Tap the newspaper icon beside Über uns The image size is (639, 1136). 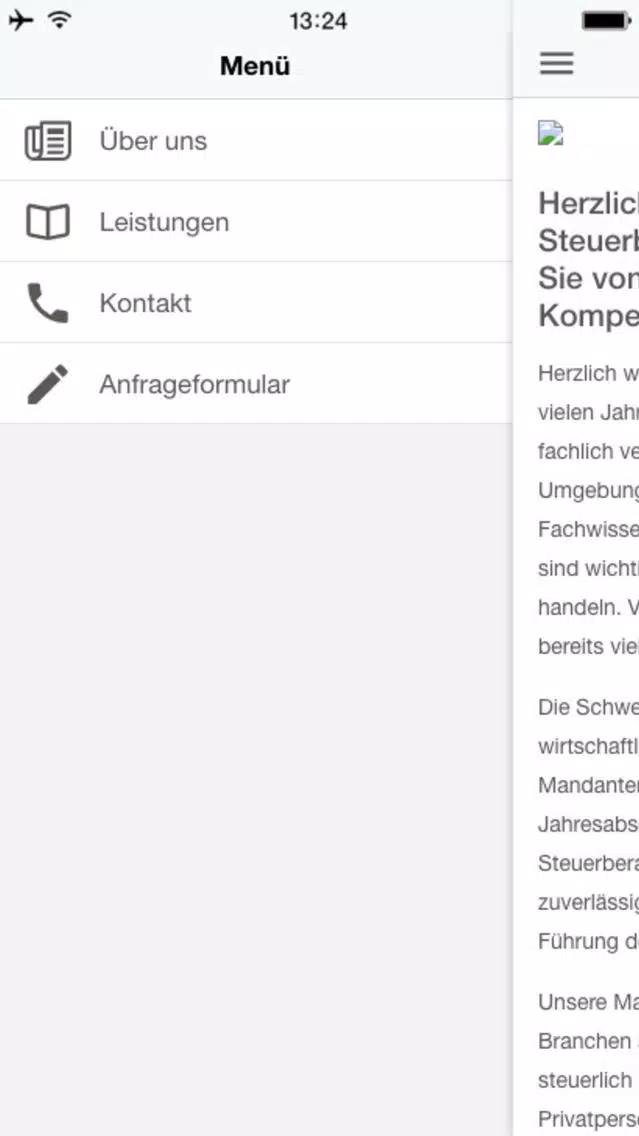tap(48, 141)
